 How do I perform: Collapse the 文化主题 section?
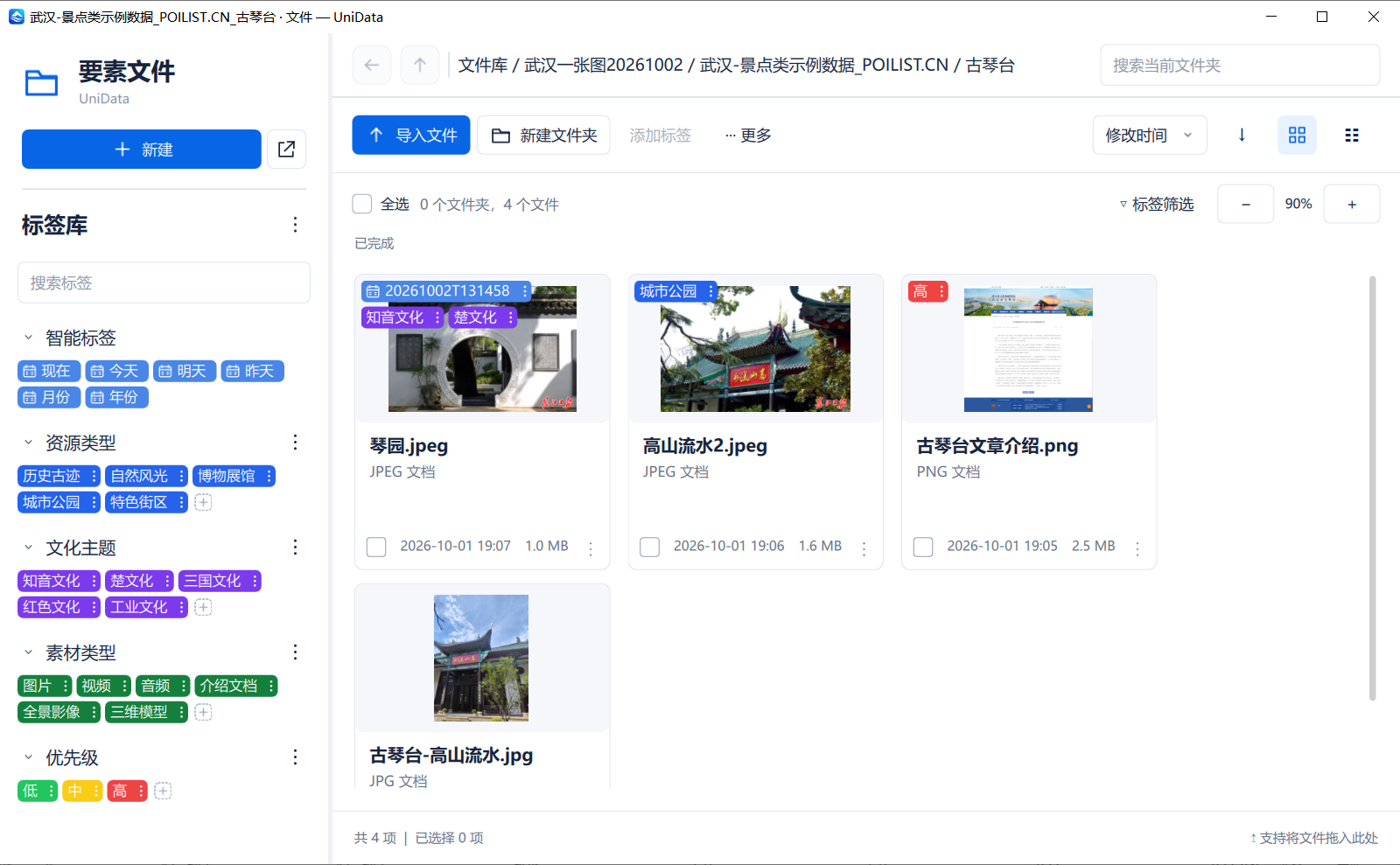click(x=28, y=548)
